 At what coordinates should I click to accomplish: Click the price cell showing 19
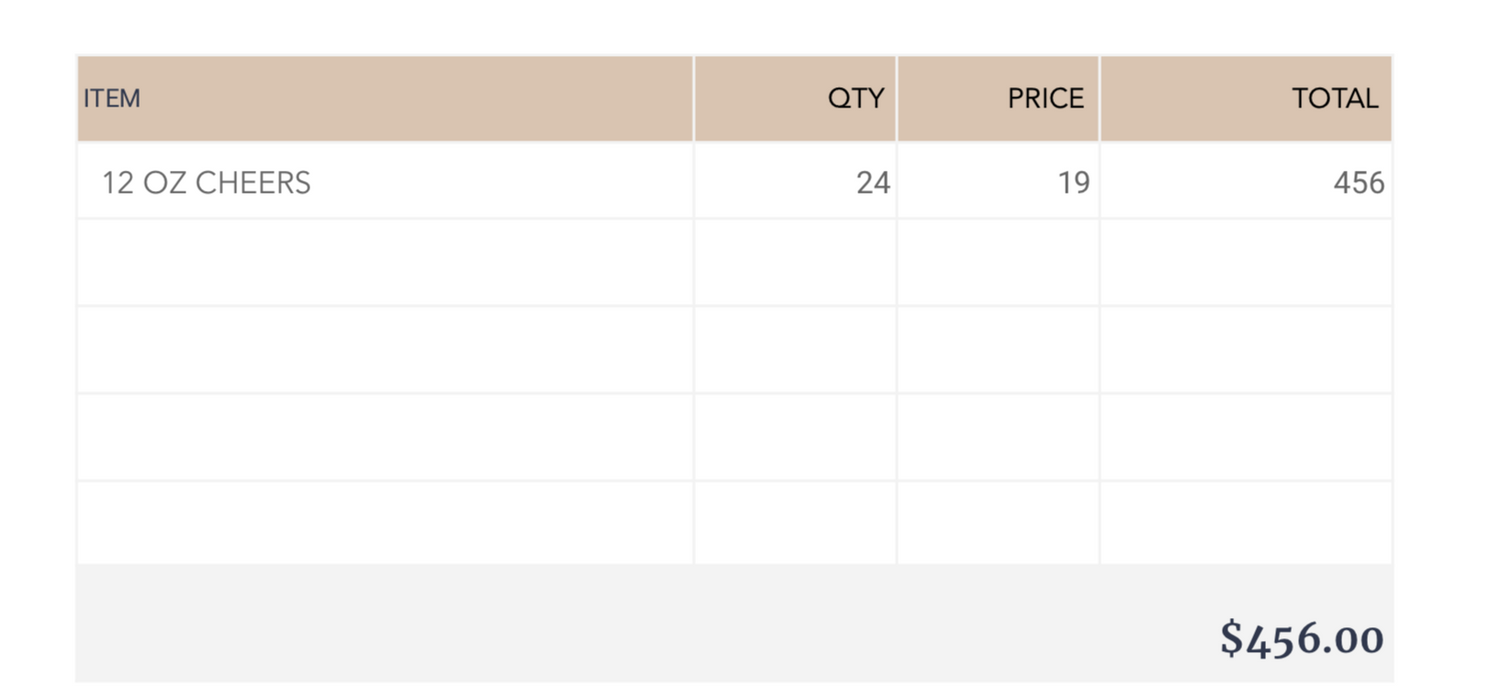(998, 181)
